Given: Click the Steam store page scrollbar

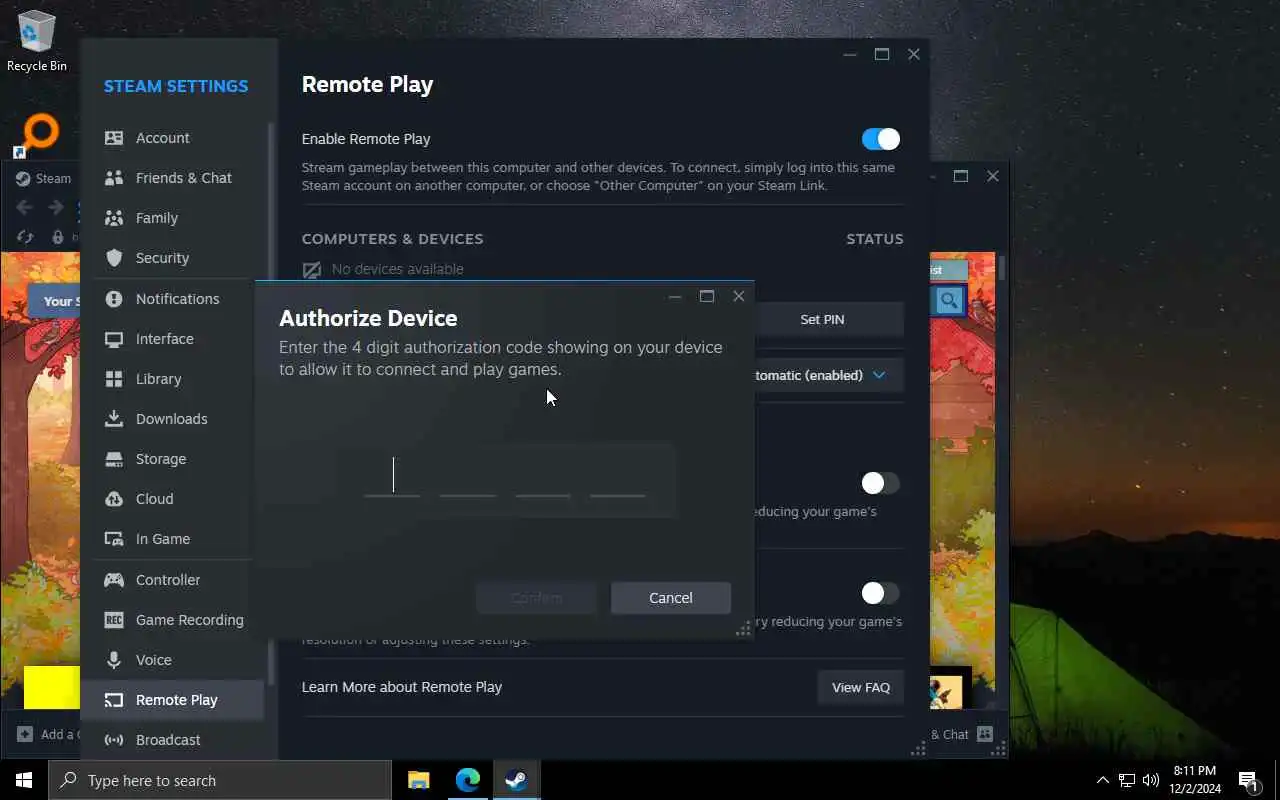Looking at the screenshot, I should (x=1002, y=267).
